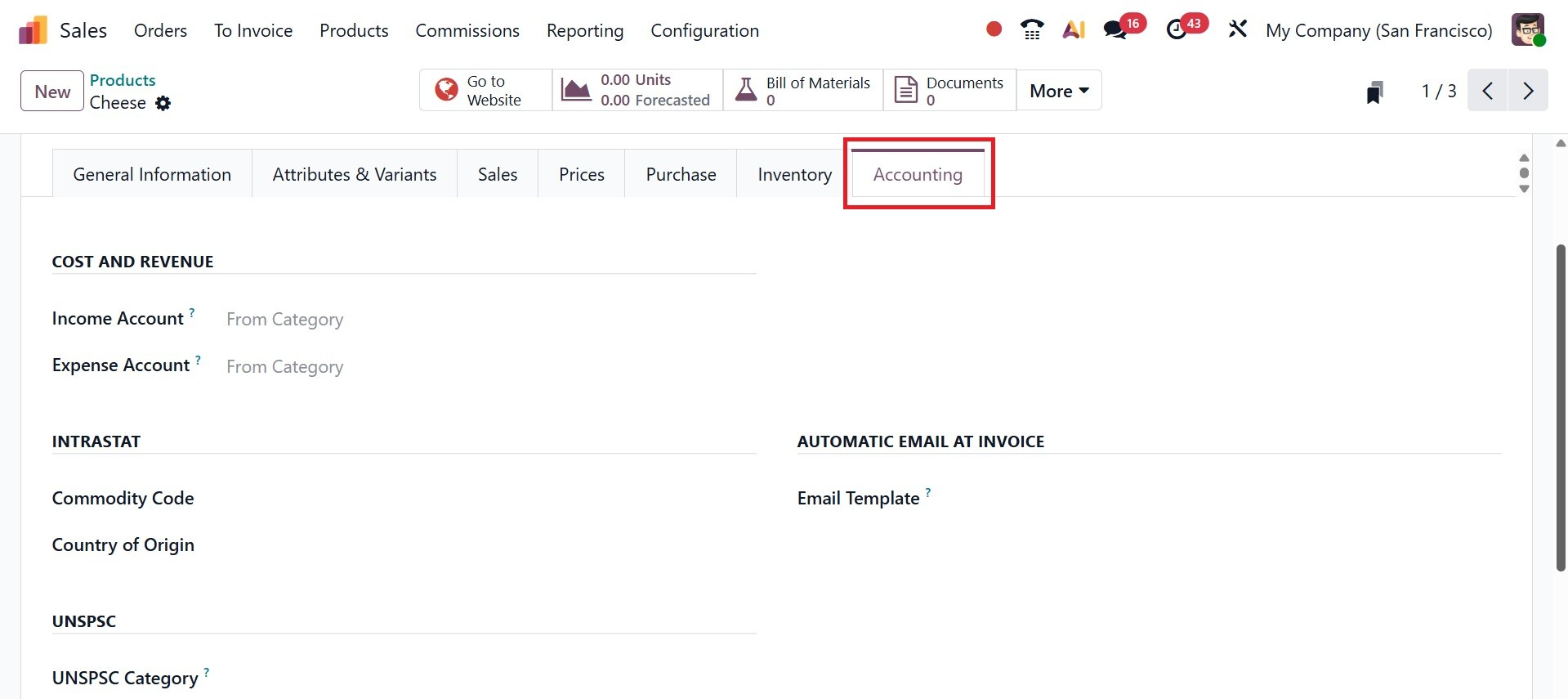The width and height of the screenshot is (1568, 699).
Task: Open activities clock with 43 badge
Action: click(x=1177, y=30)
